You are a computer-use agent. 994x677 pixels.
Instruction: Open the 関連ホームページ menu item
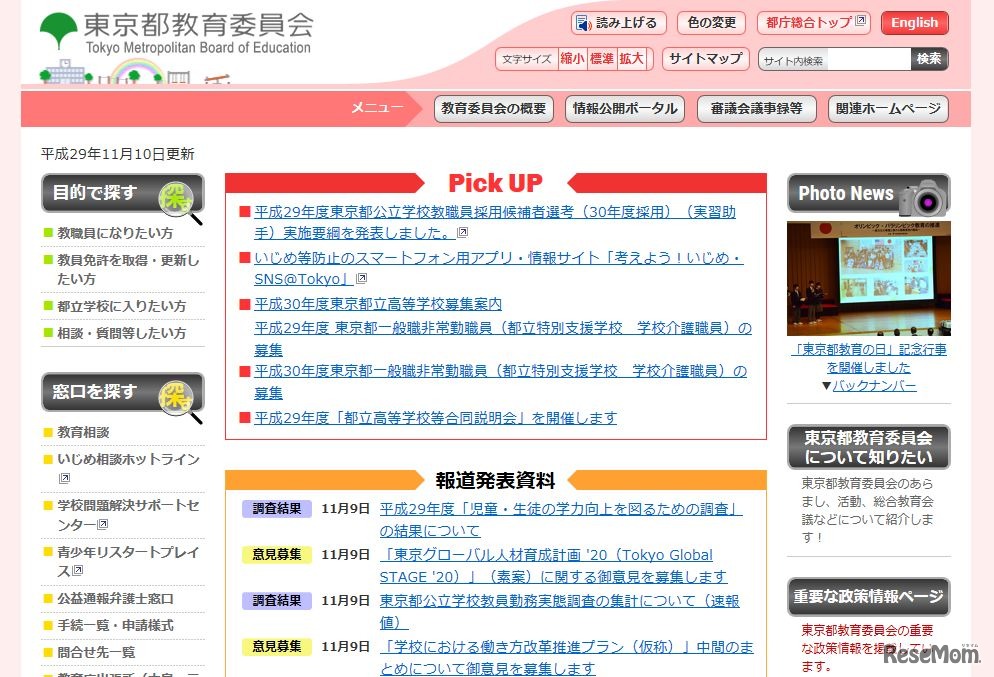[886, 109]
